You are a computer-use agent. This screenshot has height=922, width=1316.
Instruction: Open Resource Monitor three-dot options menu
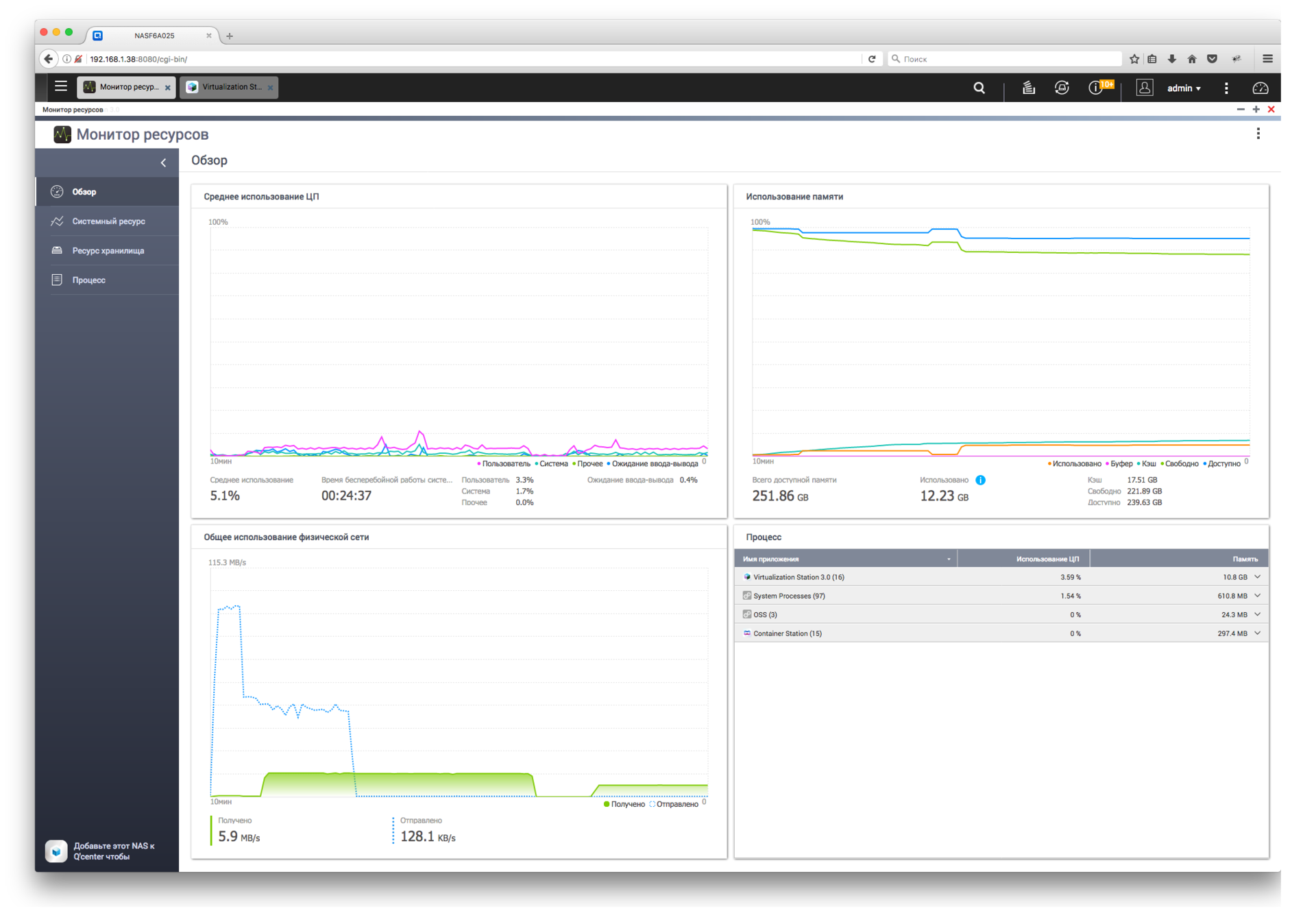pos(1258,134)
